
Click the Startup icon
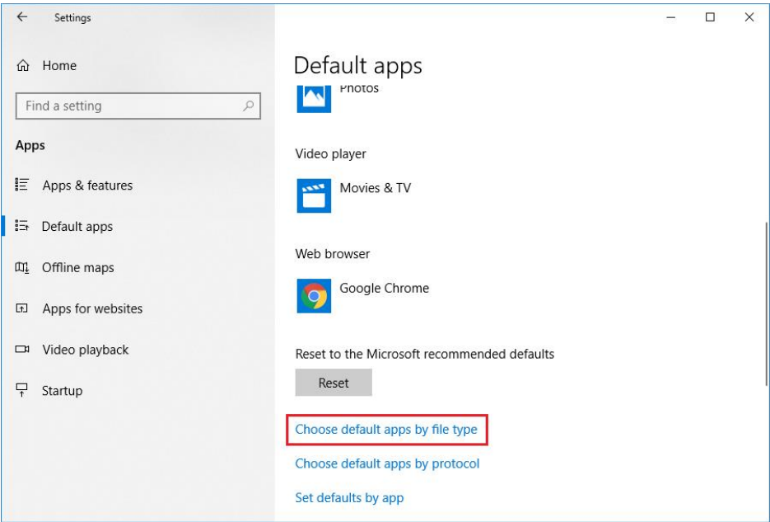pyautogui.click(x=22, y=391)
